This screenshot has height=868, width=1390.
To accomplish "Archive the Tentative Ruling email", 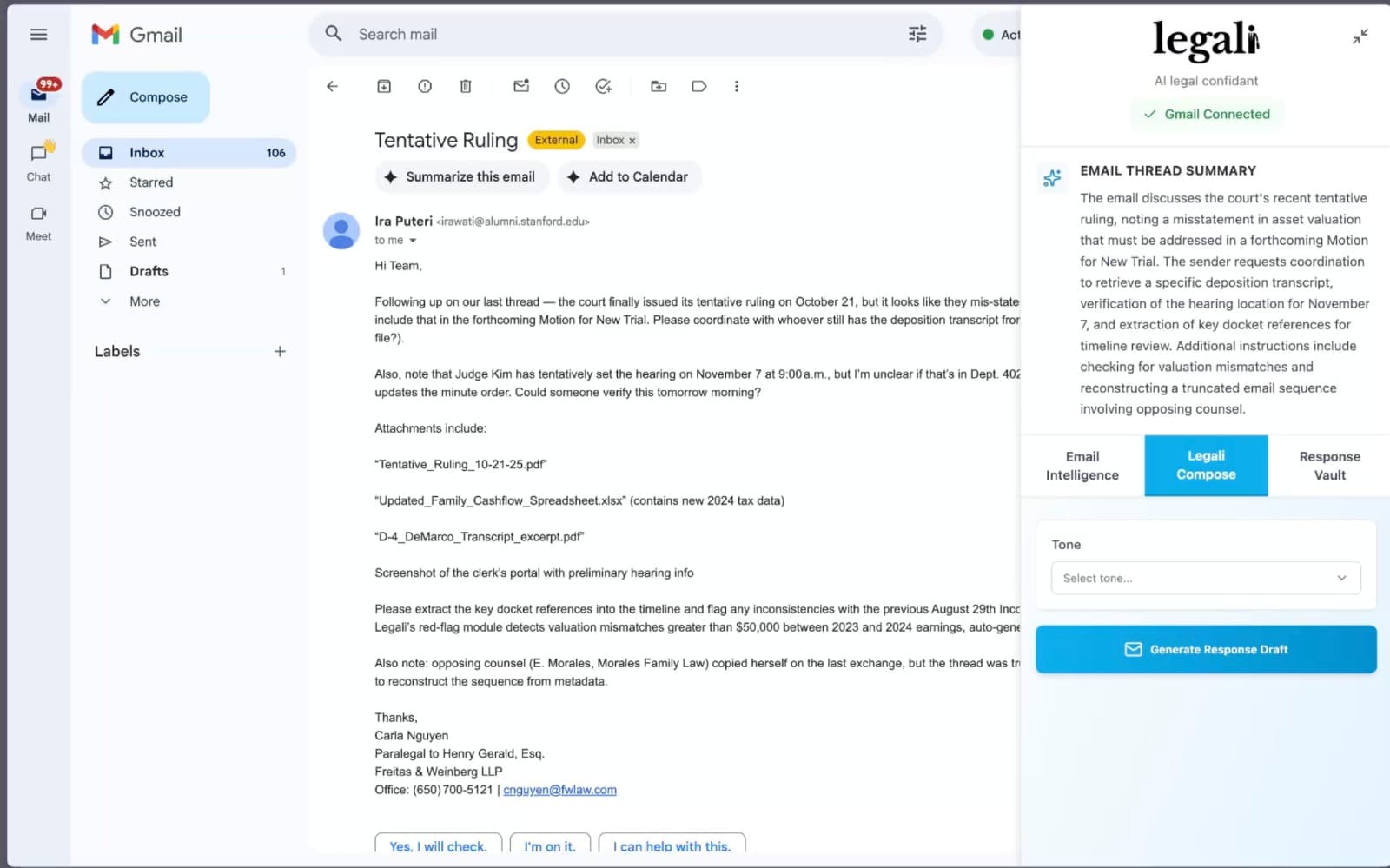I will click(383, 86).
